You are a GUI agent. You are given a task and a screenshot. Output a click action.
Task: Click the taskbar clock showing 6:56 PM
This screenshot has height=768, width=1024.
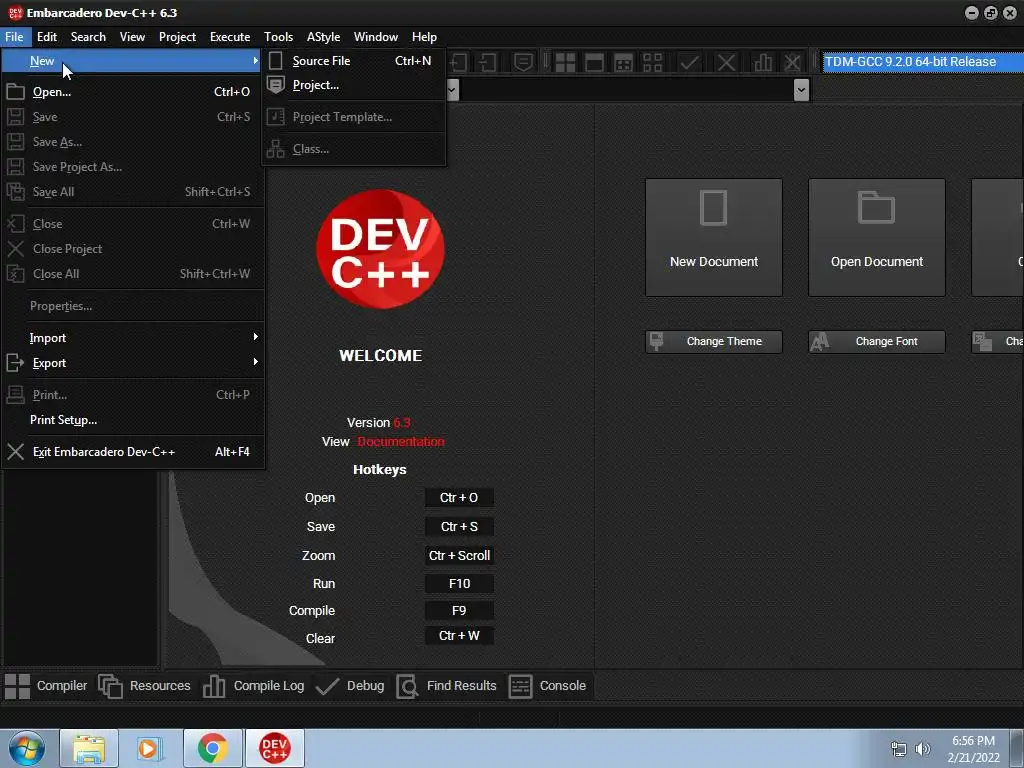(x=973, y=749)
